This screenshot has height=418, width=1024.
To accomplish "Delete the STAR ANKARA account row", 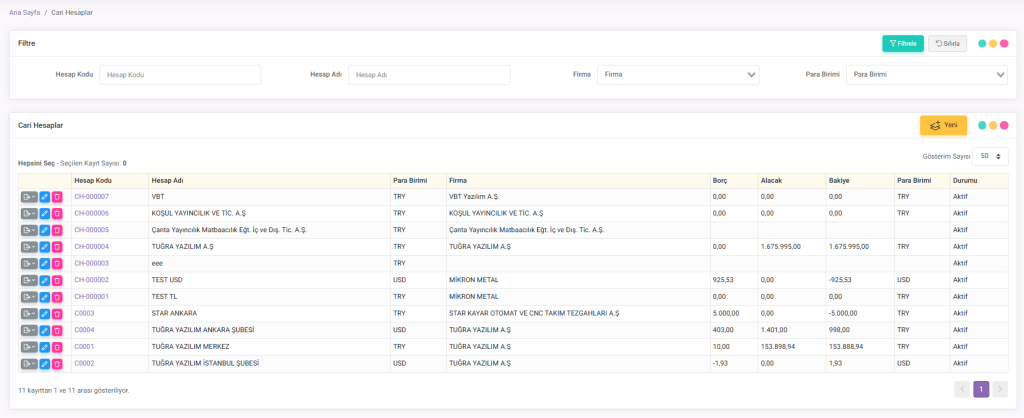I will pyautogui.click(x=57, y=314).
